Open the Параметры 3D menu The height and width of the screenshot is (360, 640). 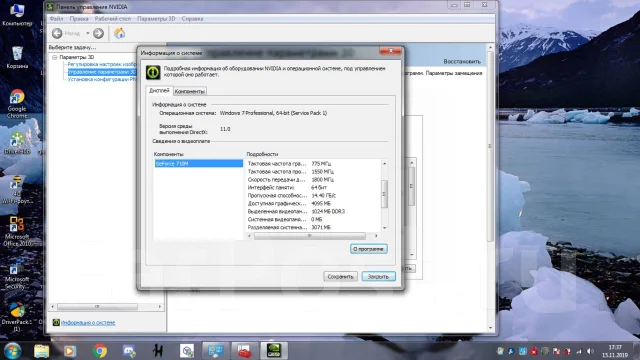click(x=156, y=19)
